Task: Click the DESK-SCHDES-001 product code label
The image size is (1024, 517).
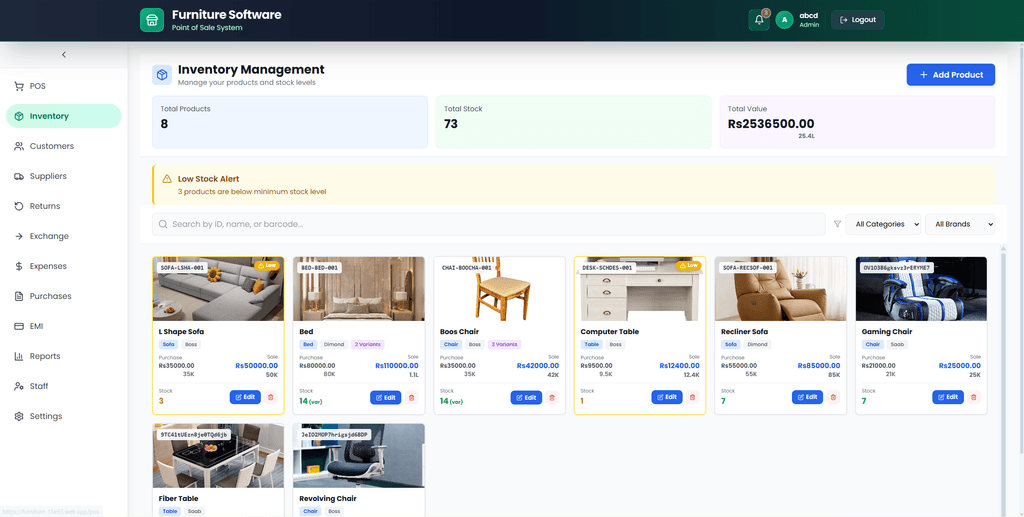Action: pyautogui.click(x=607, y=268)
